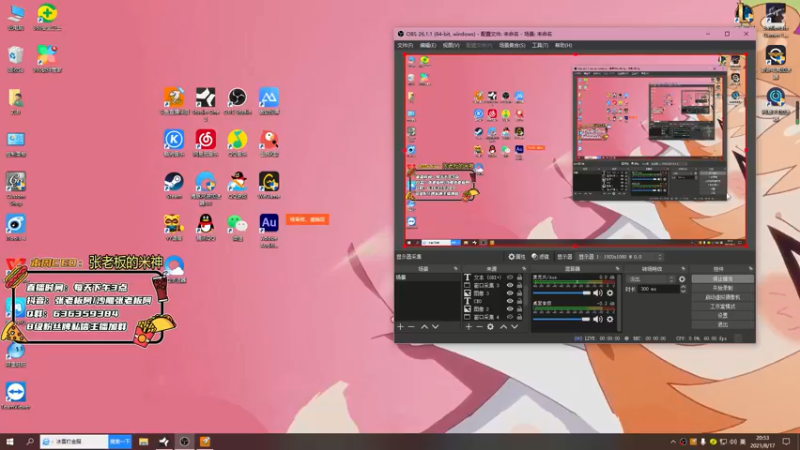Pop out the Scenes dock panel

tap(456, 269)
